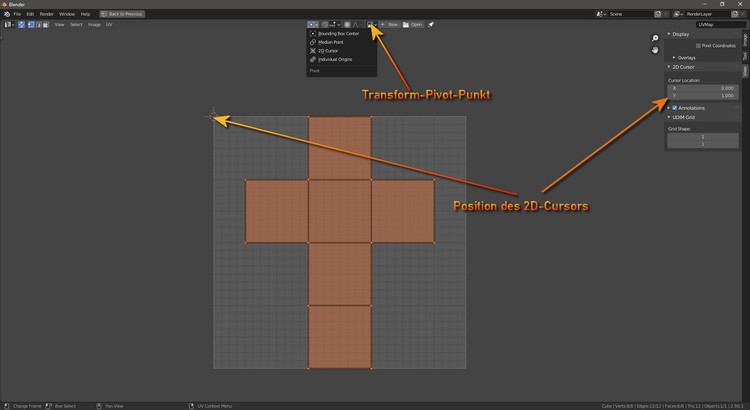Image resolution: width=750 pixels, height=410 pixels.
Task: Click the Back to Previous button
Action: click(x=122, y=14)
